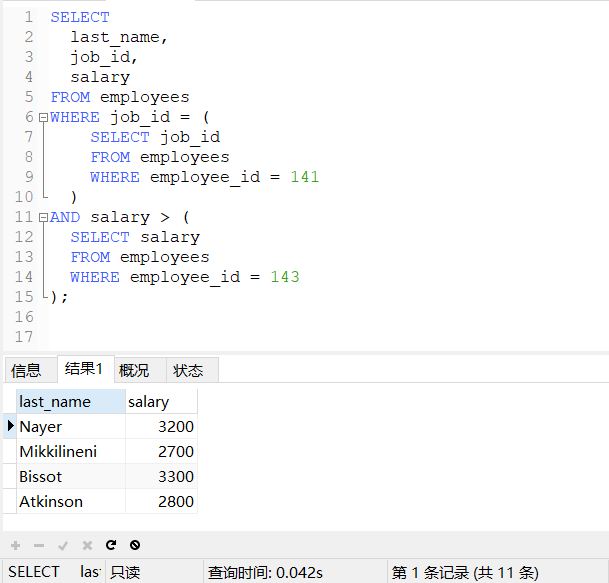The height and width of the screenshot is (583, 609).
Task: Open the 状态 tab
Action: (x=192, y=370)
